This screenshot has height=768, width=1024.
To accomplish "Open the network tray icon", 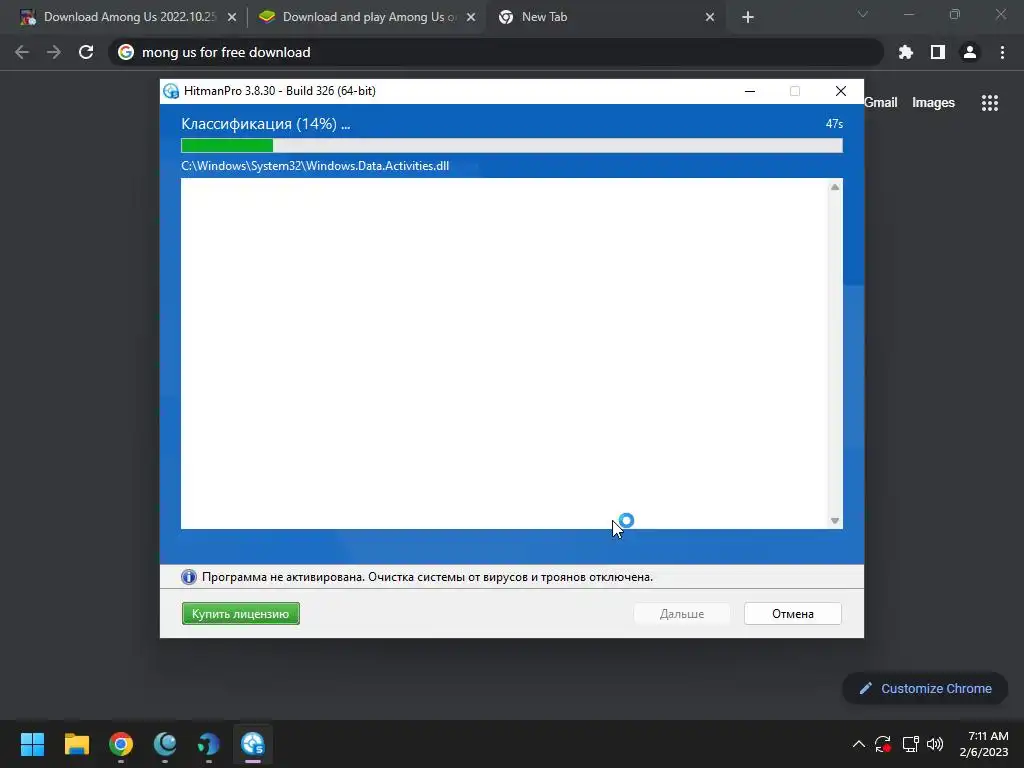I will click(x=910, y=744).
